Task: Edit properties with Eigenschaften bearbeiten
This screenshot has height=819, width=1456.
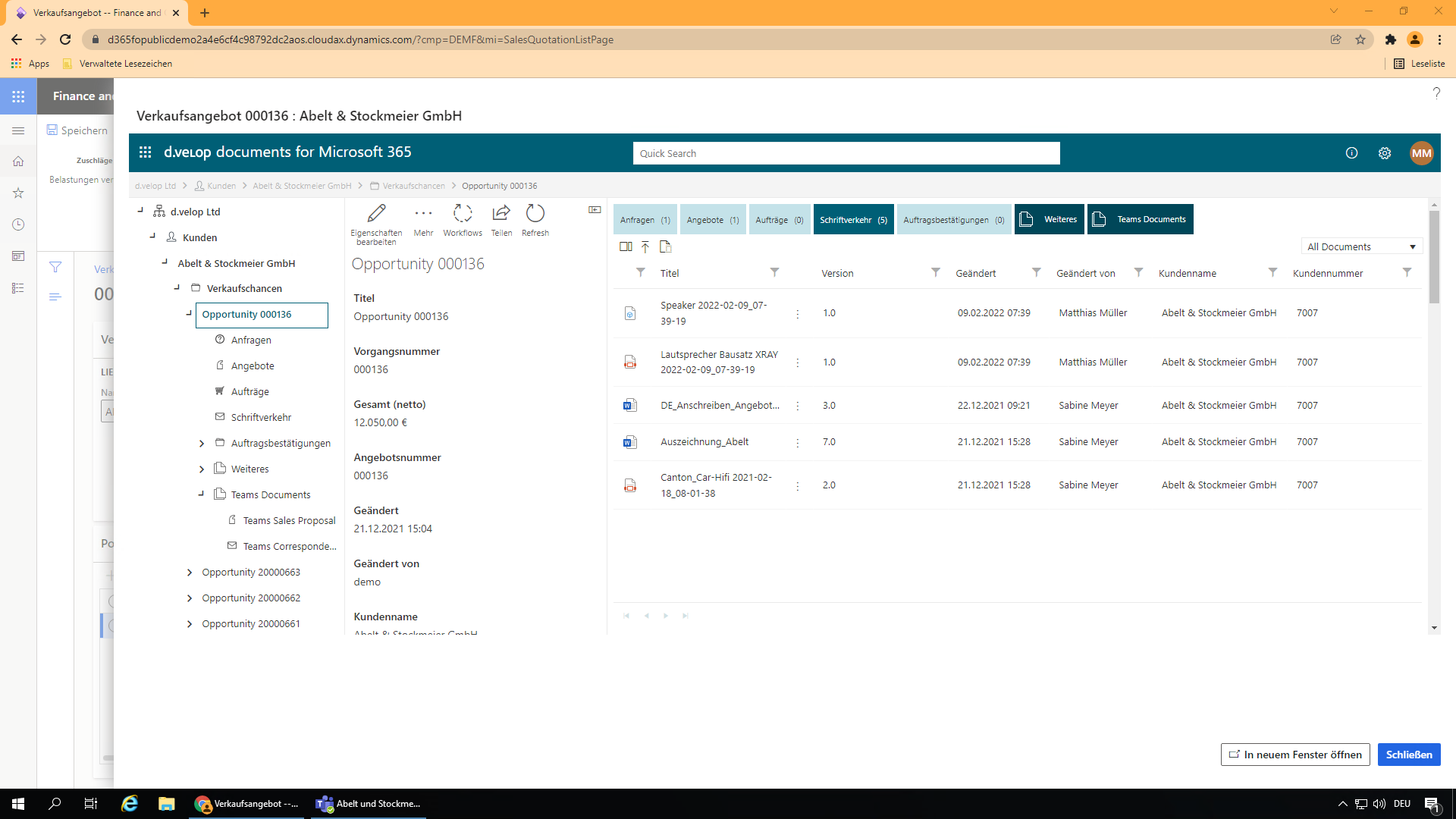Action: [376, 224]
